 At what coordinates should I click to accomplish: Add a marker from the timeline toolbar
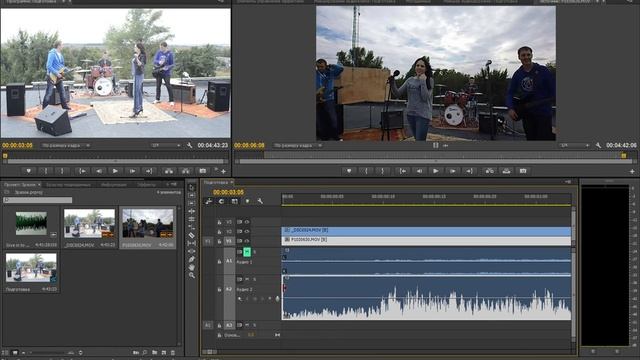click(x=247, y=201)
